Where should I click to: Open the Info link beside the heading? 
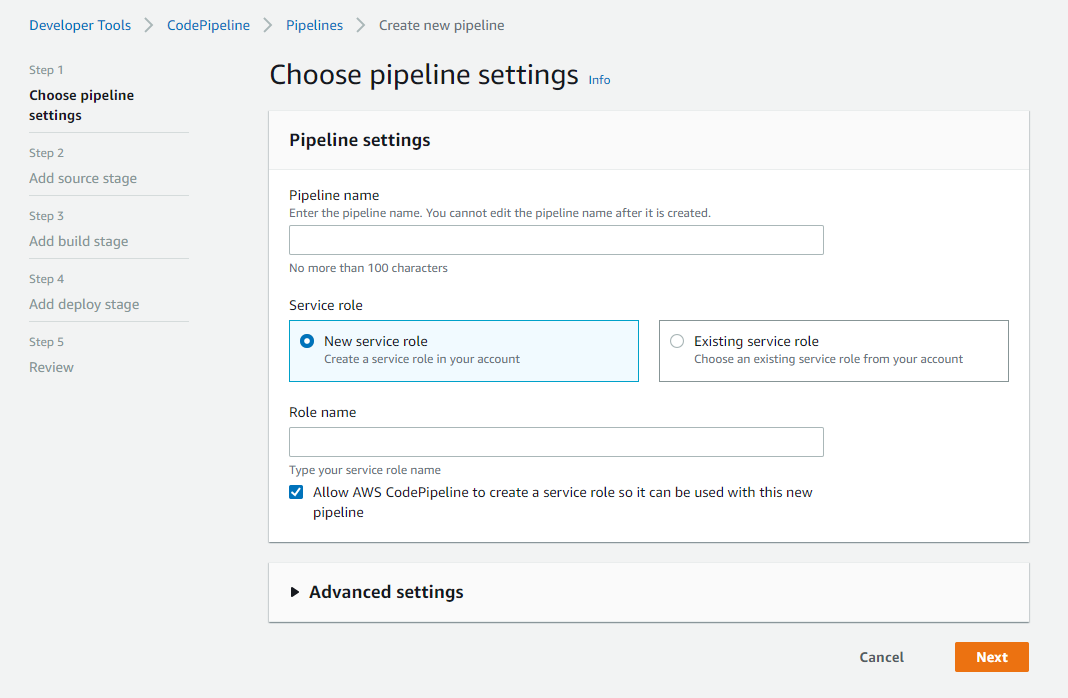pos(599,80)
